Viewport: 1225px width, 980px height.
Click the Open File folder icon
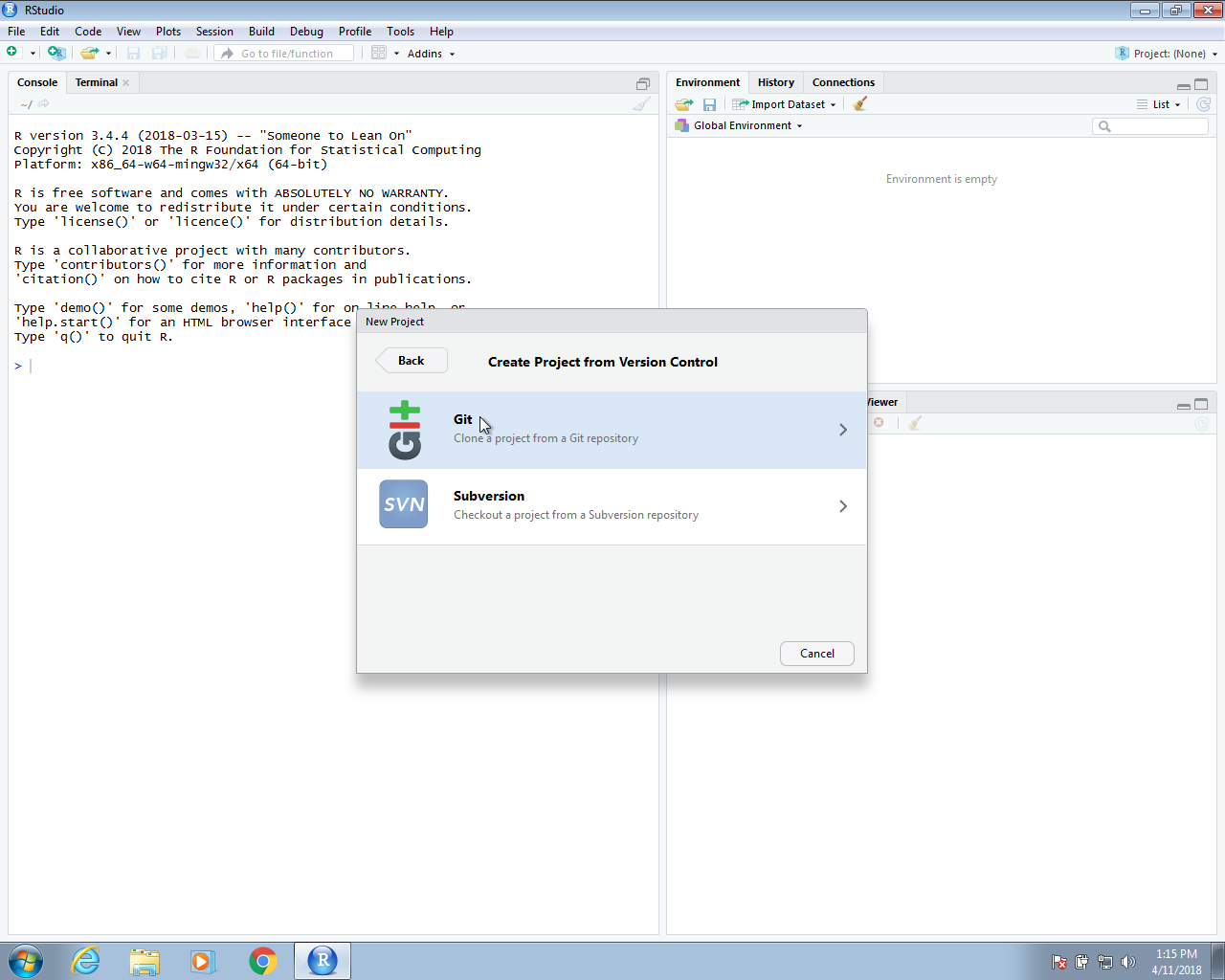point(89,53)
